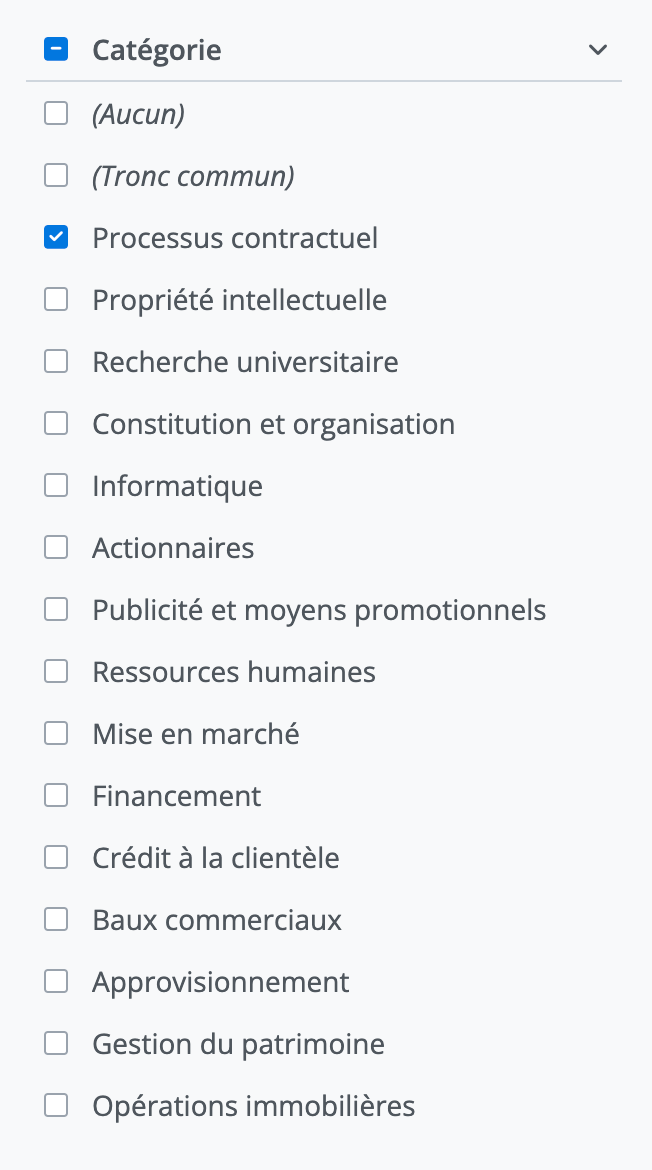Select the Approvisionnement checkbox
The height and width of the screenshot is (1170, 652).
pos(56,982)
